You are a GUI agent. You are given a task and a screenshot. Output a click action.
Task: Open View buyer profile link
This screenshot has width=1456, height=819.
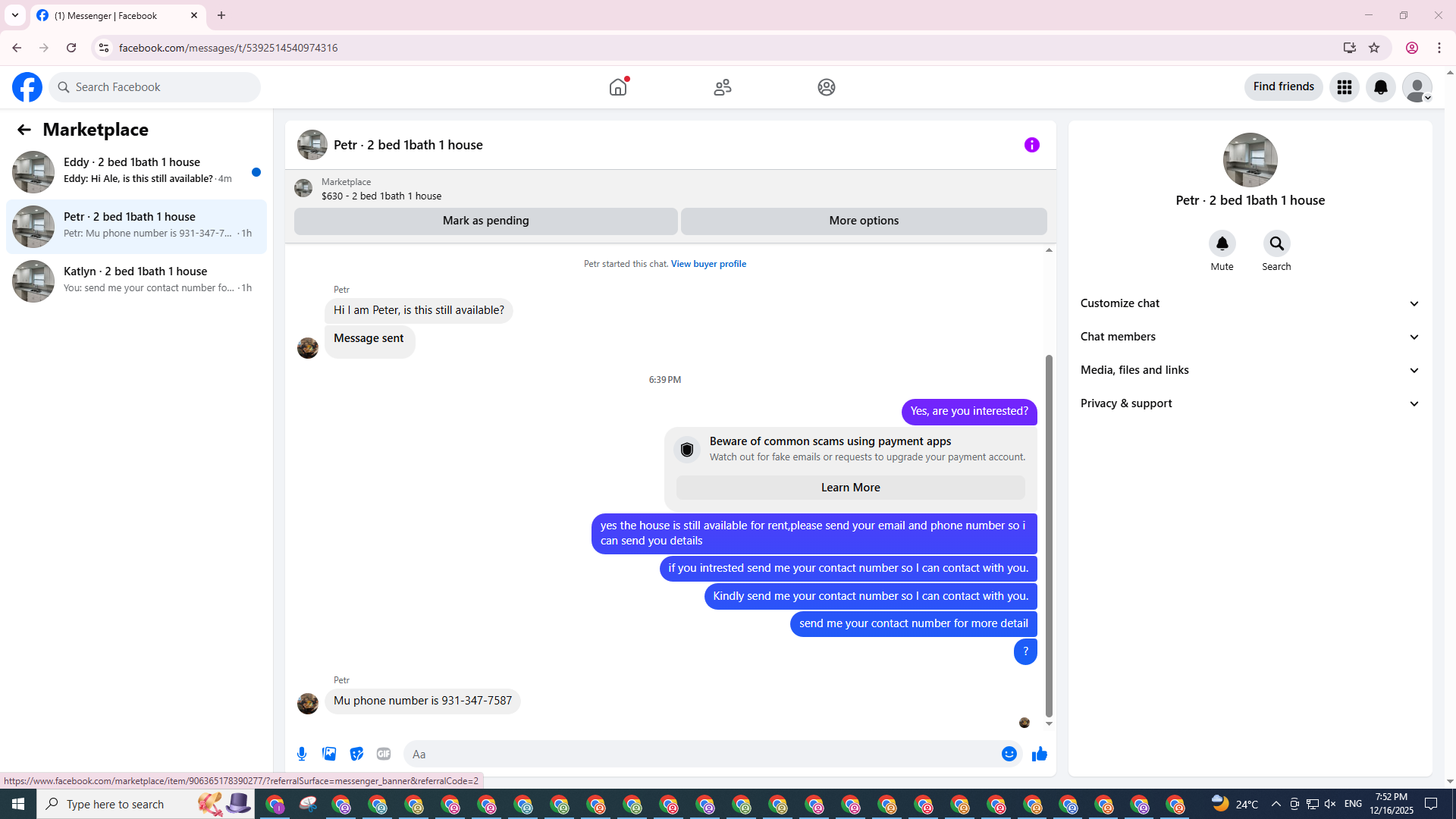[708, 264]
